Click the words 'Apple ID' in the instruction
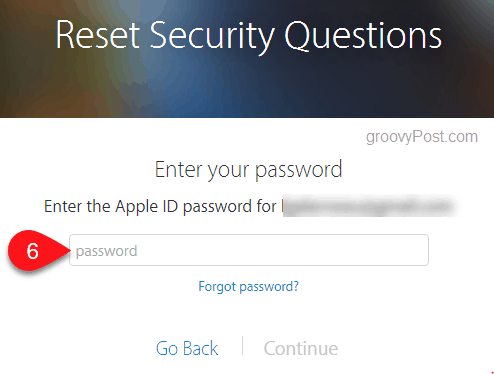Screen dimensions: 494x374 147,206
